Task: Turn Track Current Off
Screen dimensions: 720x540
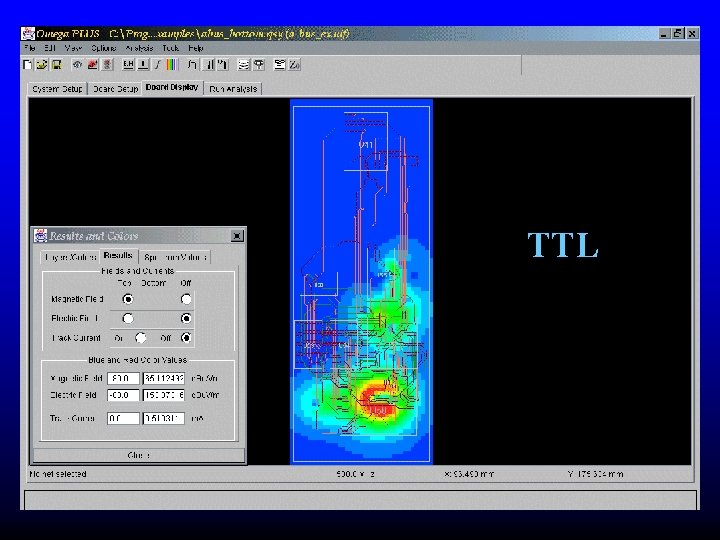Action: [186, 338]
